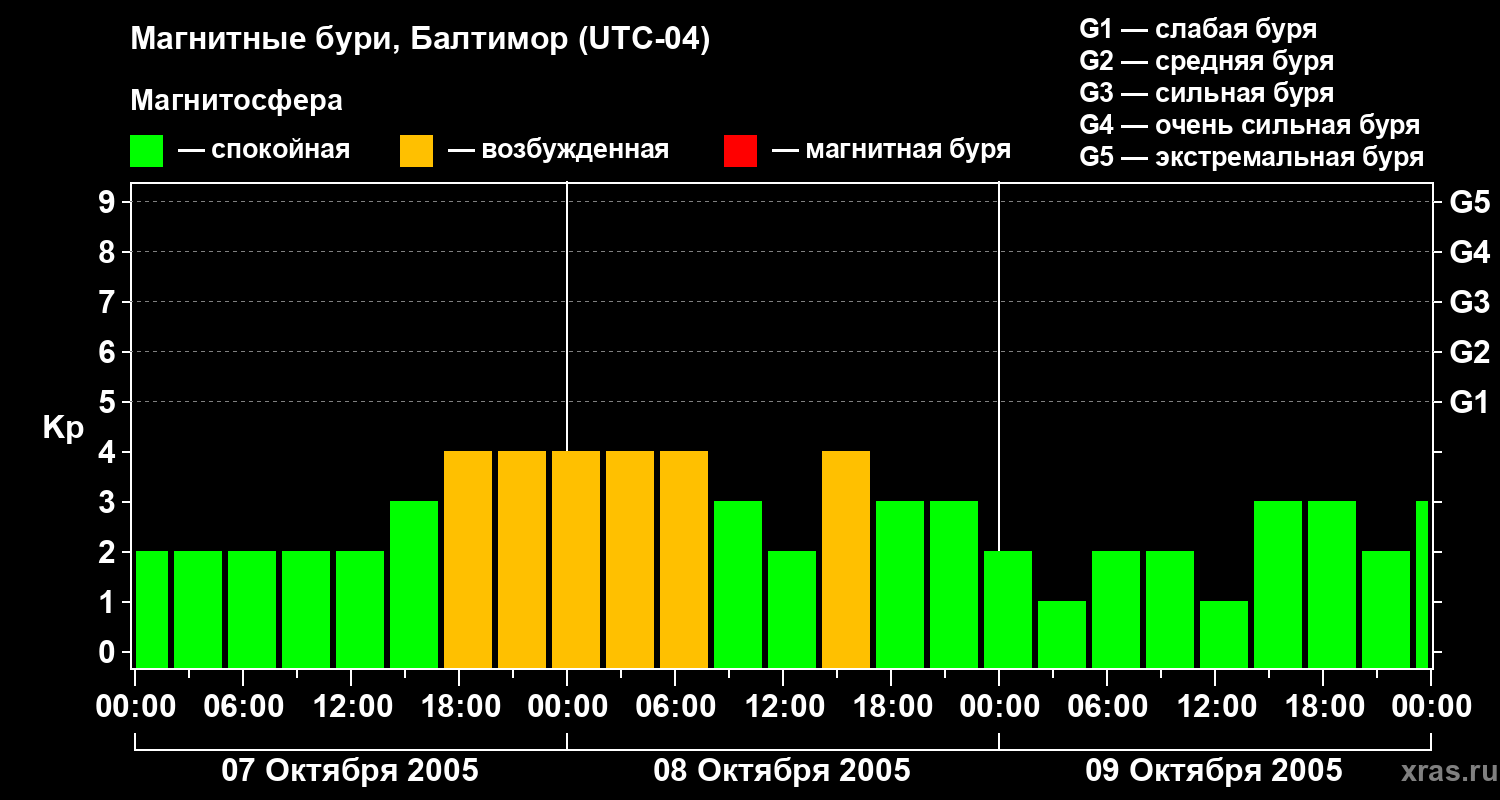The image size is (1500, 800).
Task: Click the green Kp 2 bar at 12:00 on 08 October
Action: point(792,610)
